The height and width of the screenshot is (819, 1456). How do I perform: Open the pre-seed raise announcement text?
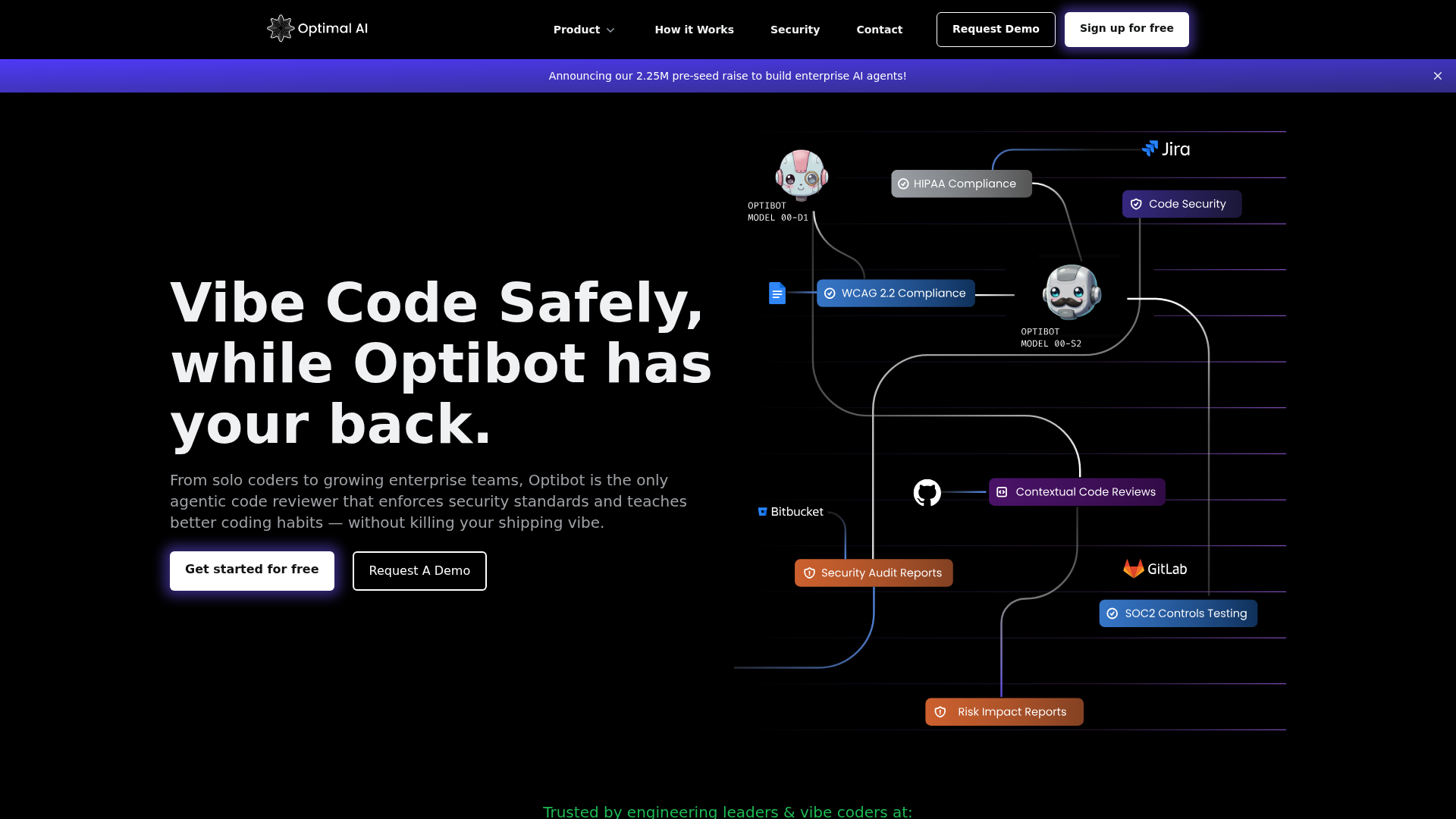[727, 76]
